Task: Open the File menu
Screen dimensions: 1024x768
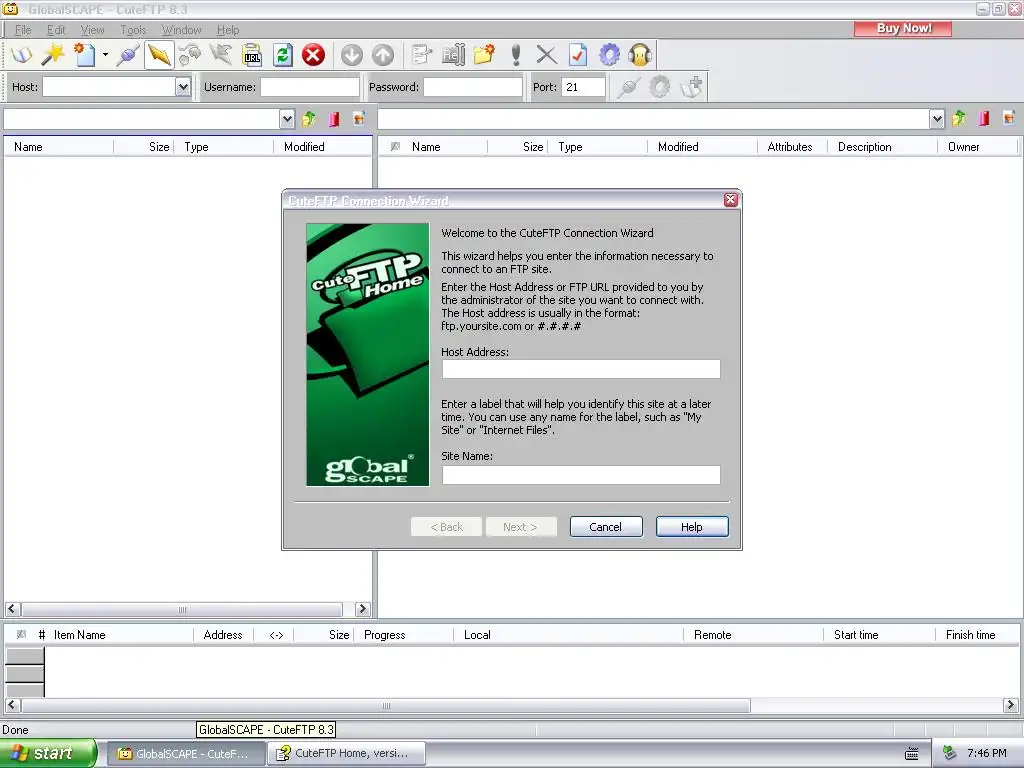Action: [23, 30]
